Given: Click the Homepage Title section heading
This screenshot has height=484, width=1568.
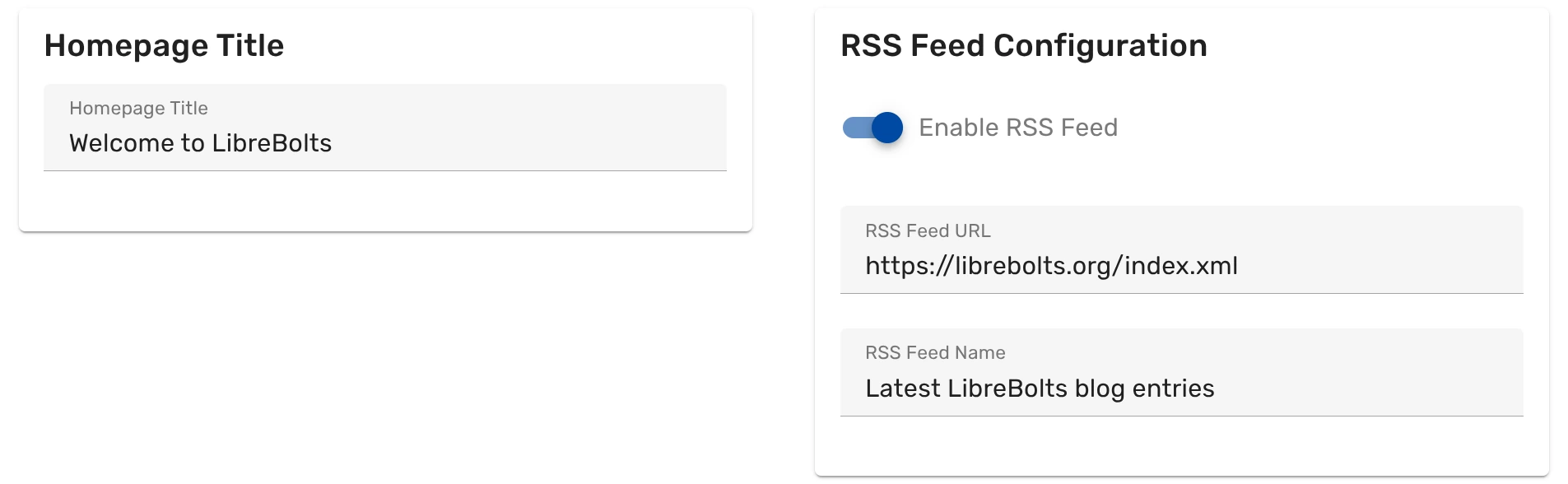Looking at the screenshot, I should pos(165,45).
